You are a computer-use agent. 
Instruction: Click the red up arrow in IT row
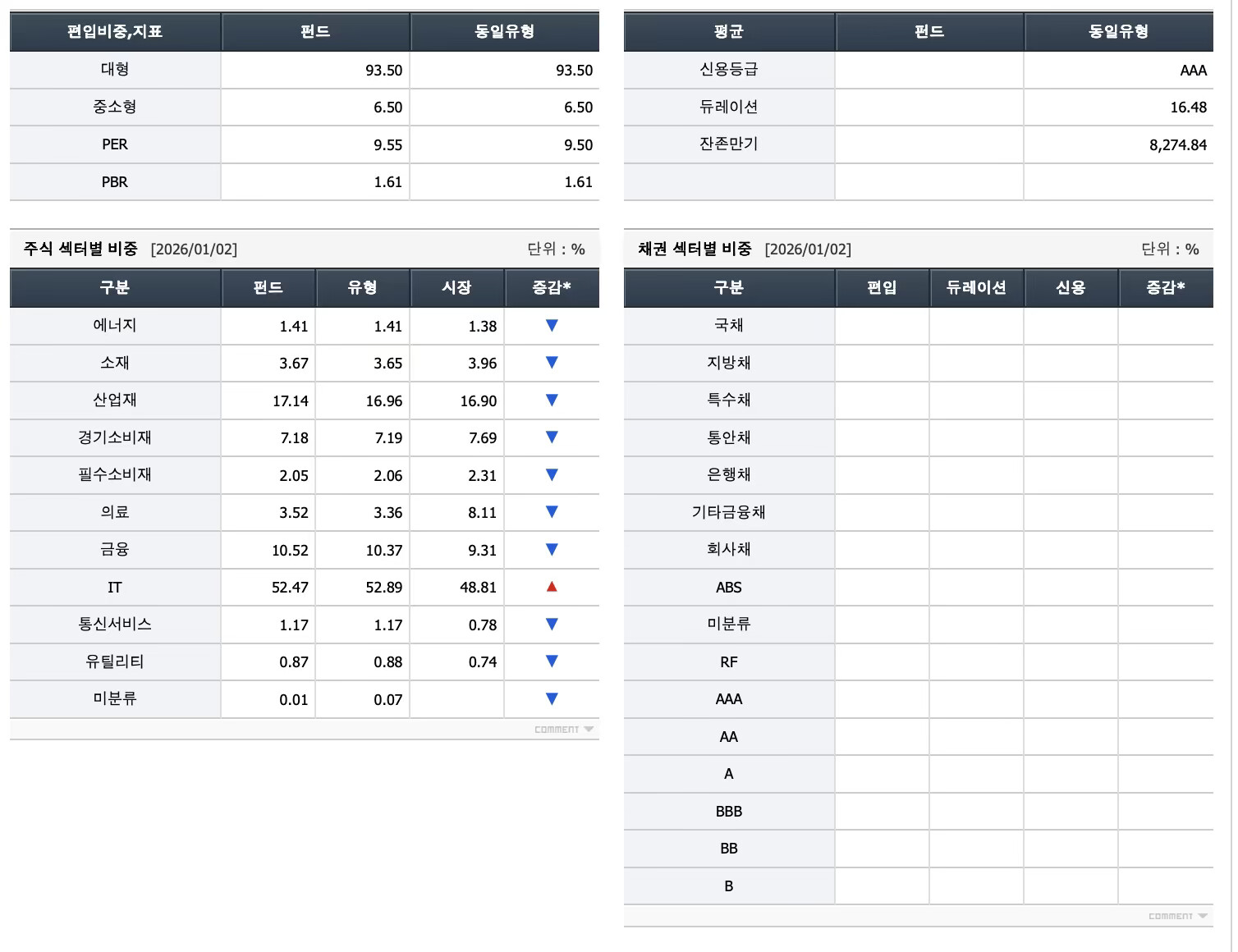click(x=552, y=587)
